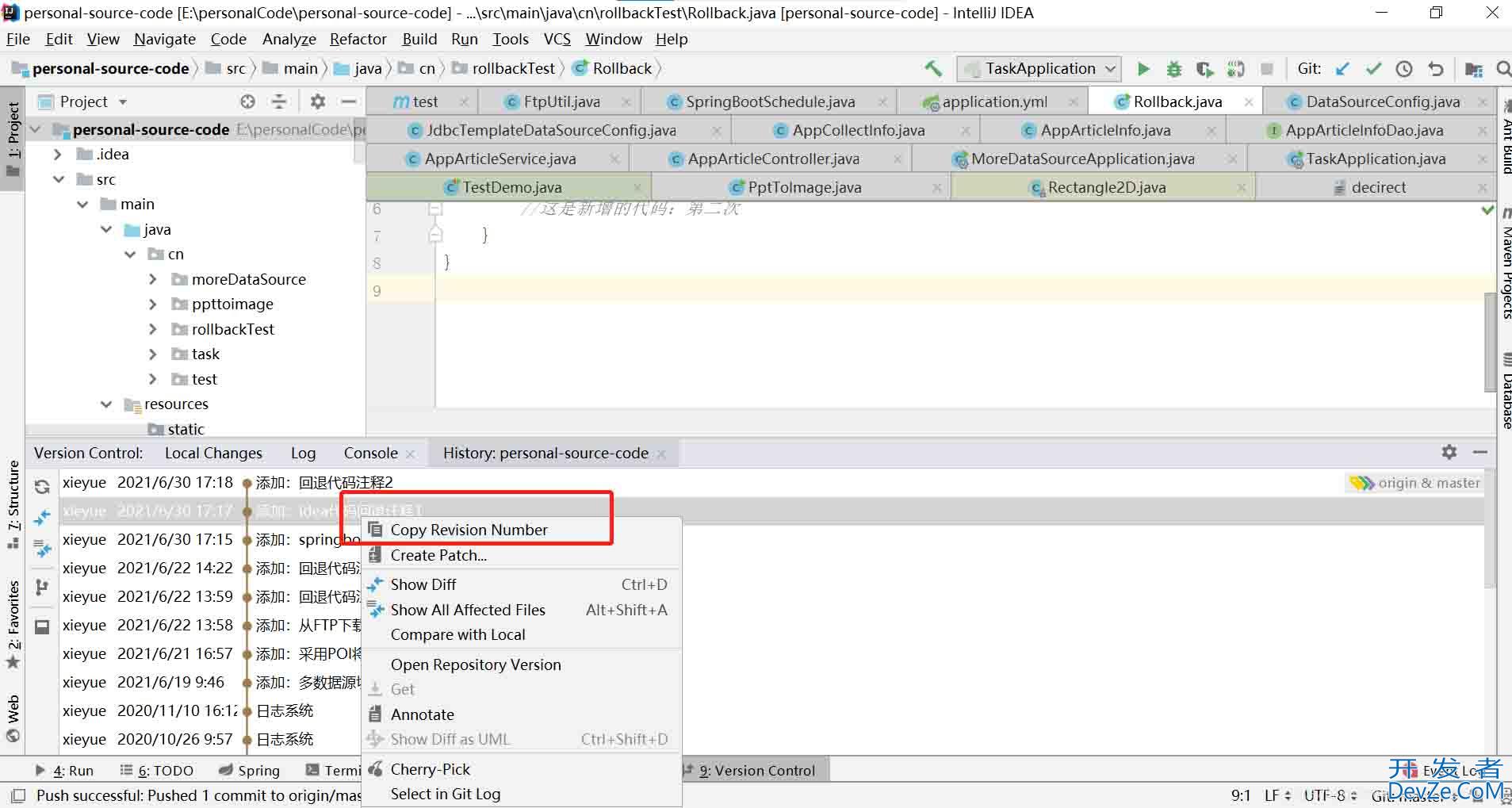Collapse the main folder
This screenshot has width=1512, height=808.
coord(82,205)
